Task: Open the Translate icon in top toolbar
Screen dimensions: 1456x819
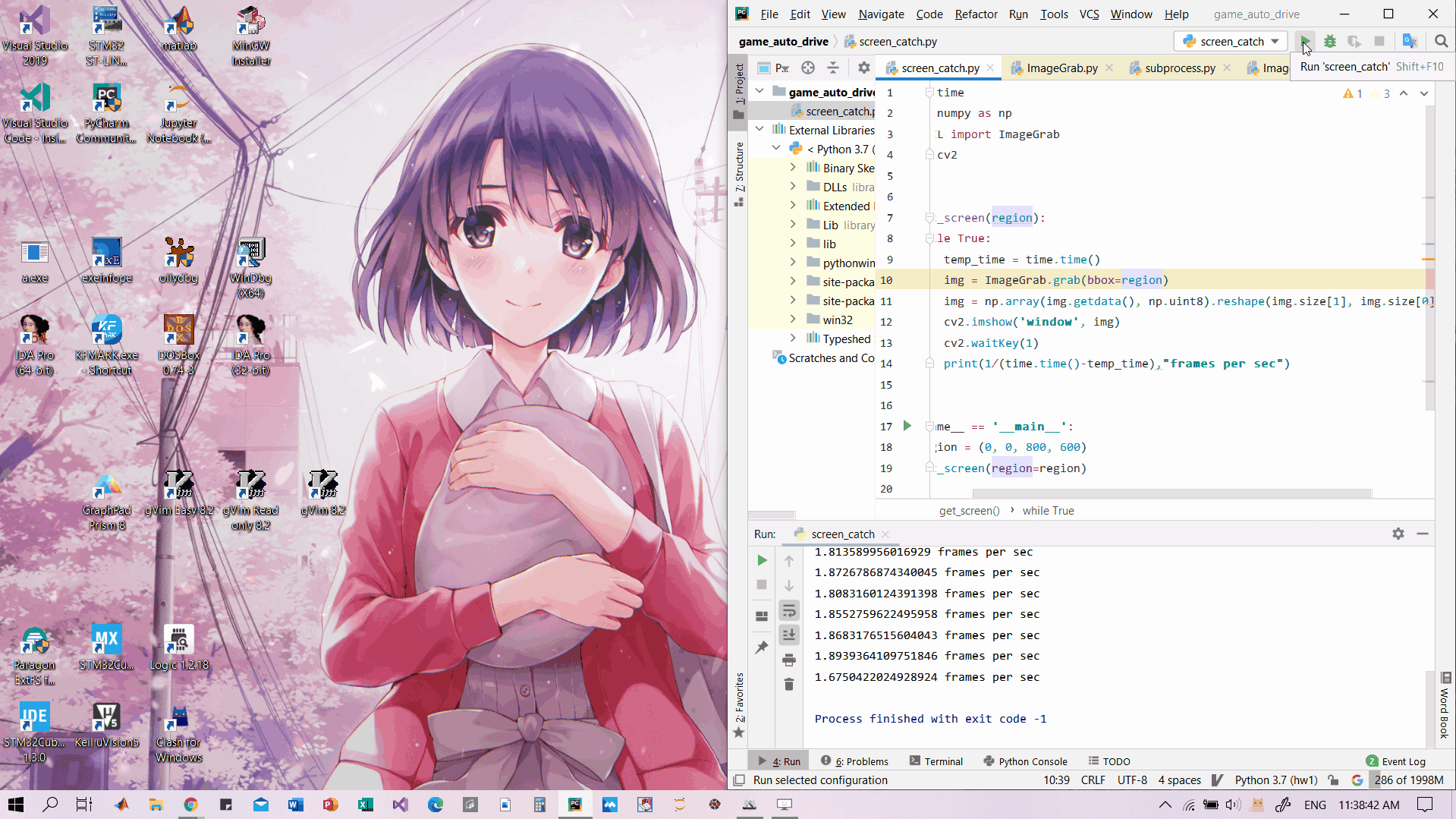Action: (1410, 42)
